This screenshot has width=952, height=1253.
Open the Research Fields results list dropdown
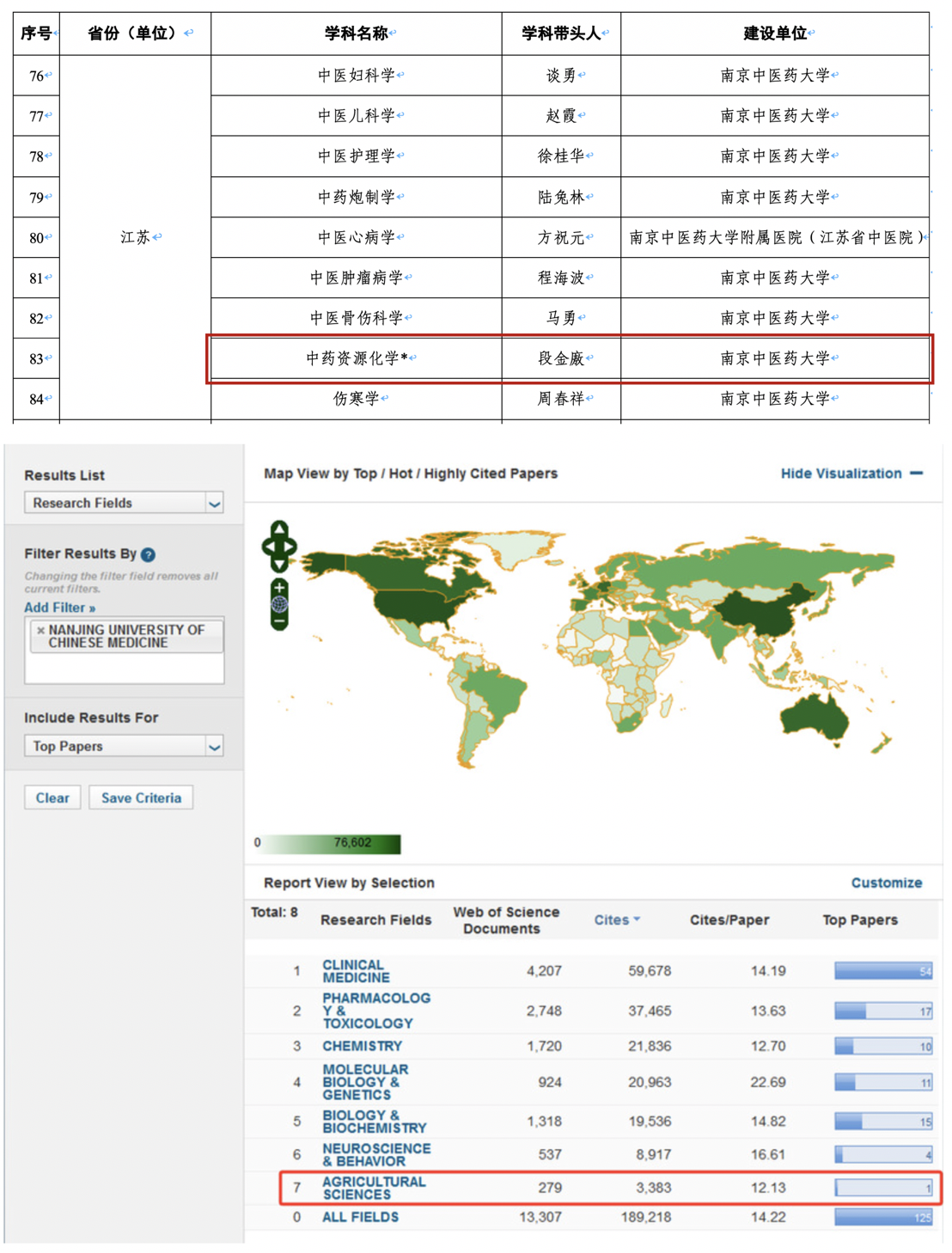click(x=124, y=504)
